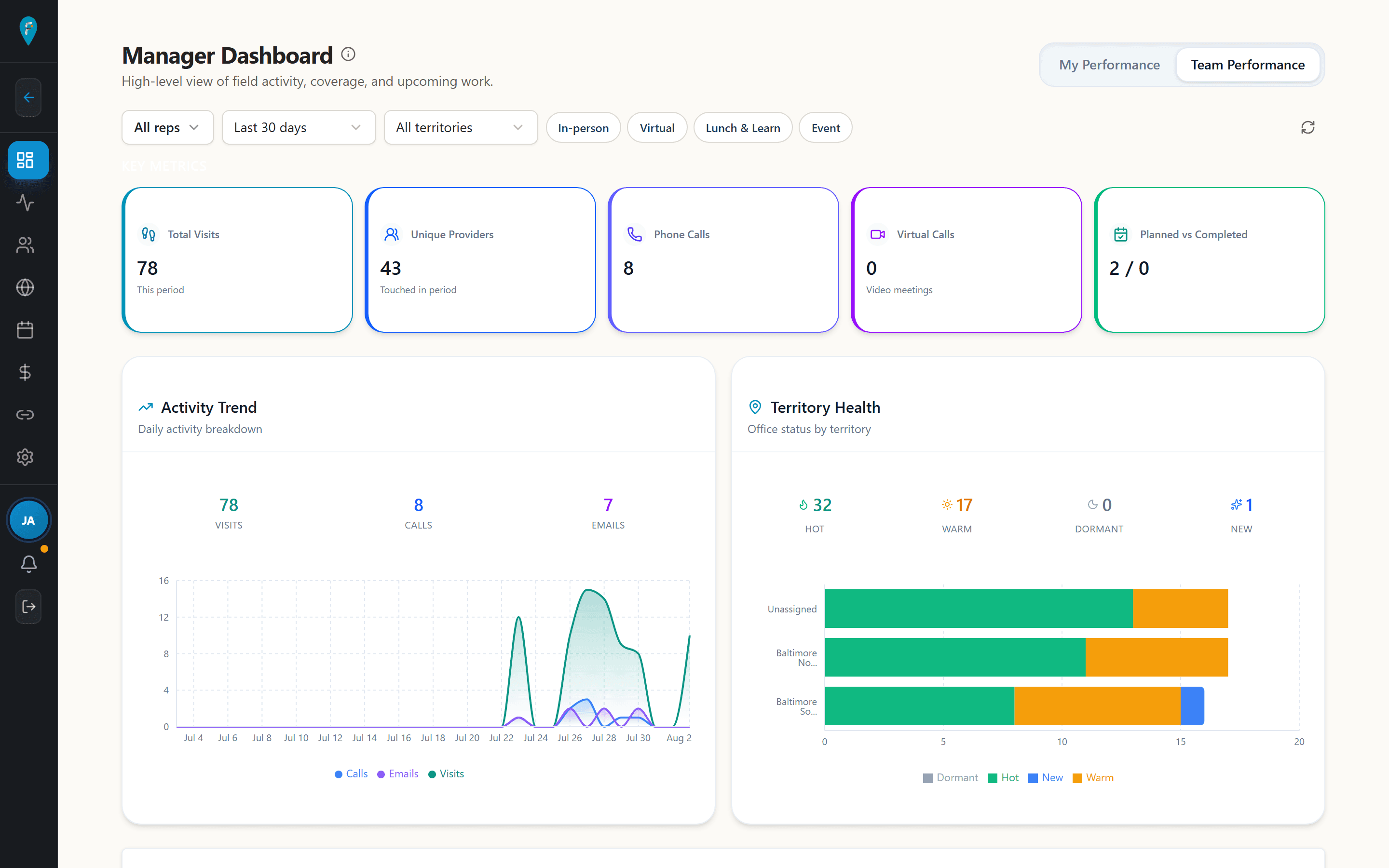Click the trend arrow icon by Activity Trend
Viewport: 1389px width, 868px height.
146,407
